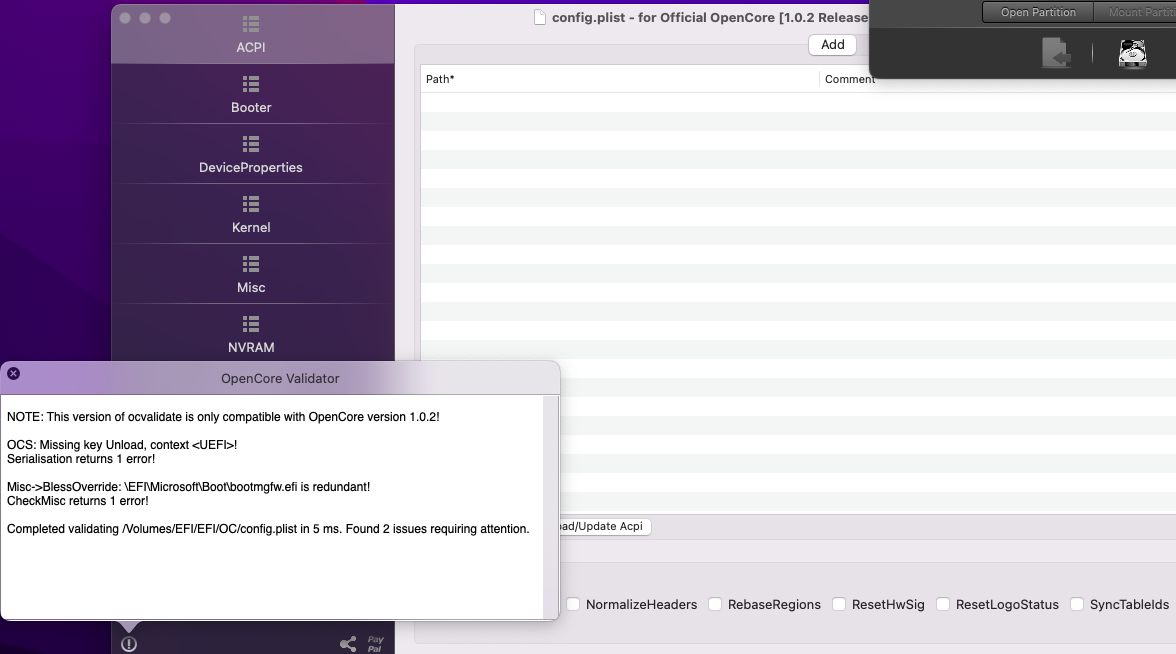Go to DeviceProperties section
Screen dimensions: 1176x654
click(251, 155)
